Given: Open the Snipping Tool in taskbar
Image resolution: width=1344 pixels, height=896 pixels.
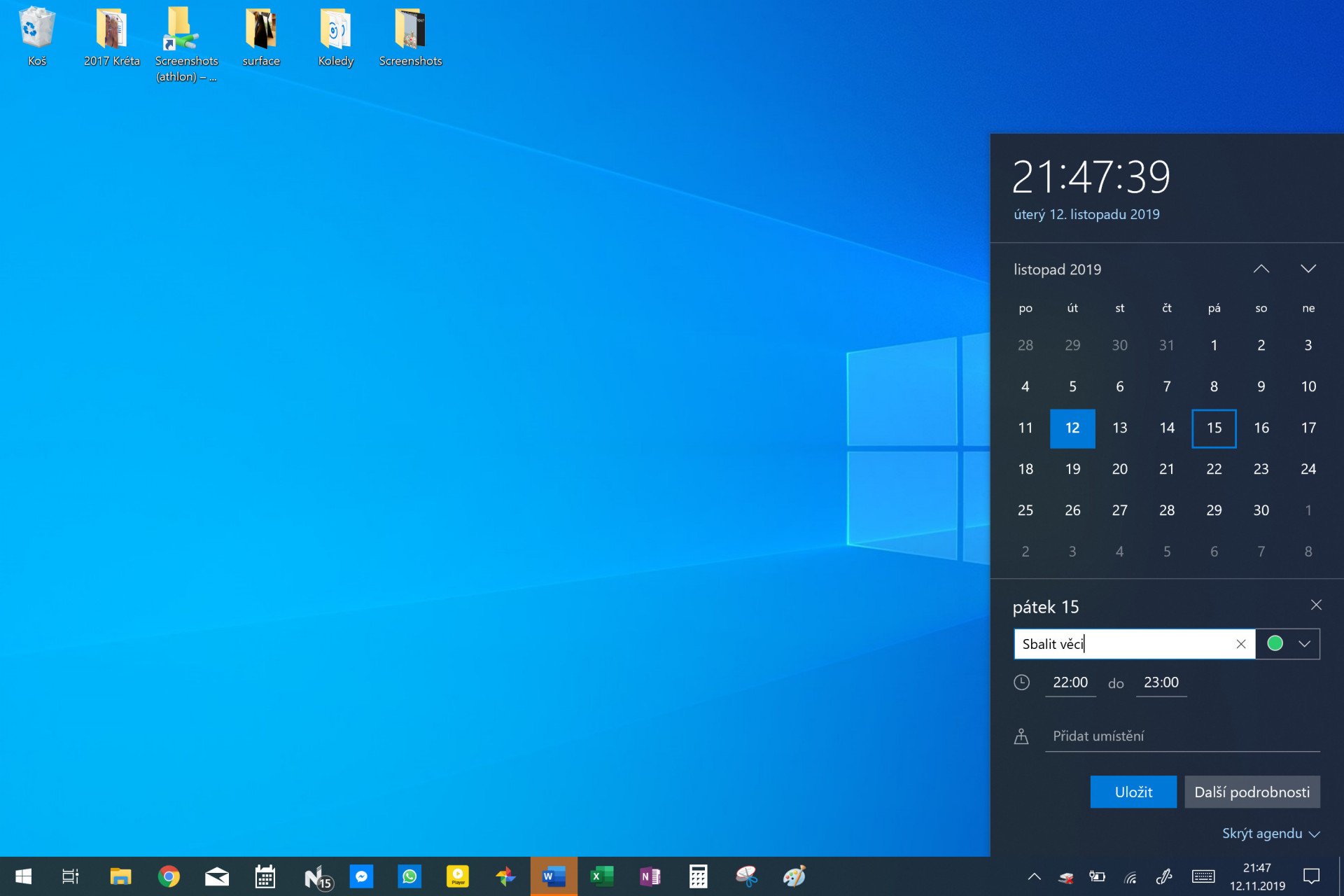Looking at the screenshot, I should [746, 876].
